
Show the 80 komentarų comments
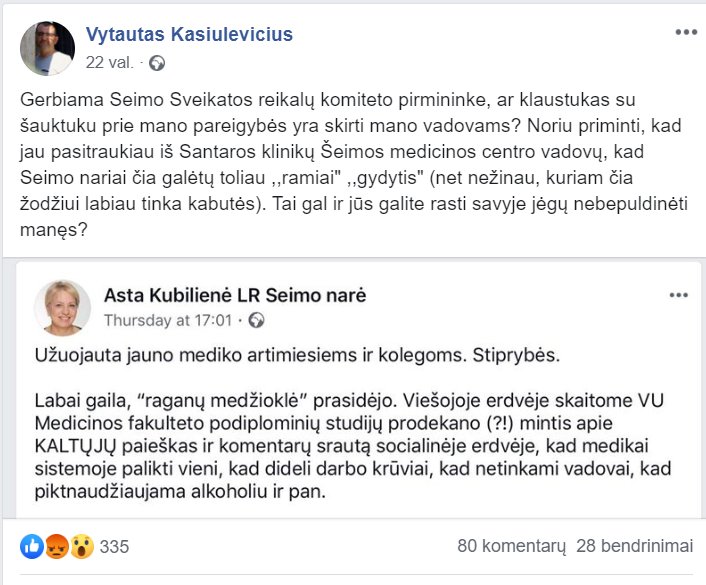click(511, 546)
